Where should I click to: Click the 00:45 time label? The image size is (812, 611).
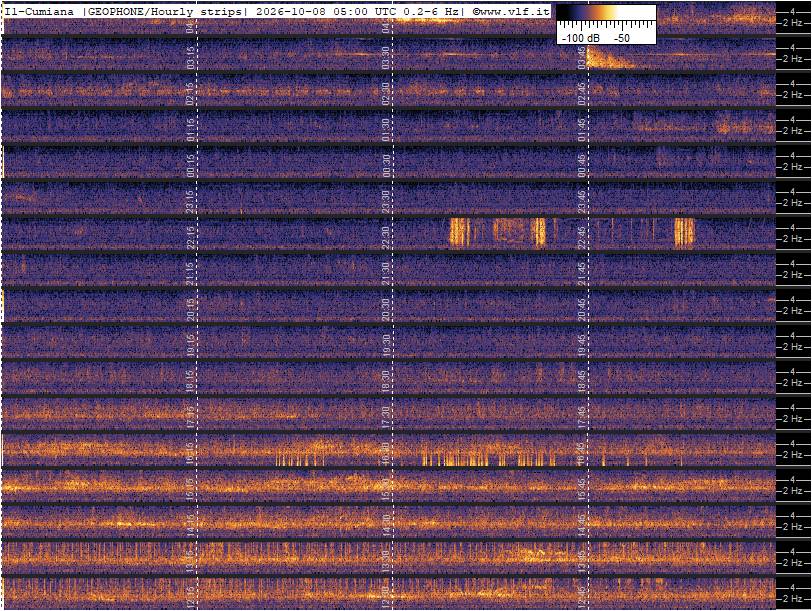pos(582,166)
